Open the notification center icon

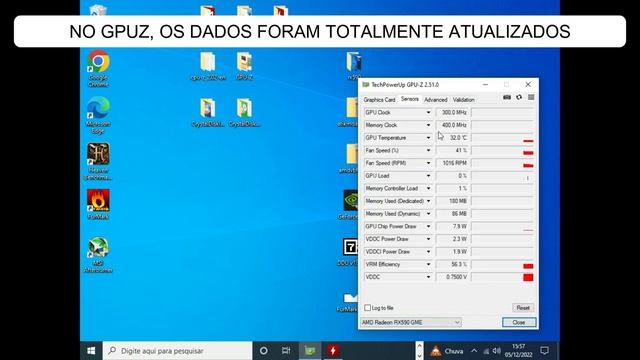point(544,351)
